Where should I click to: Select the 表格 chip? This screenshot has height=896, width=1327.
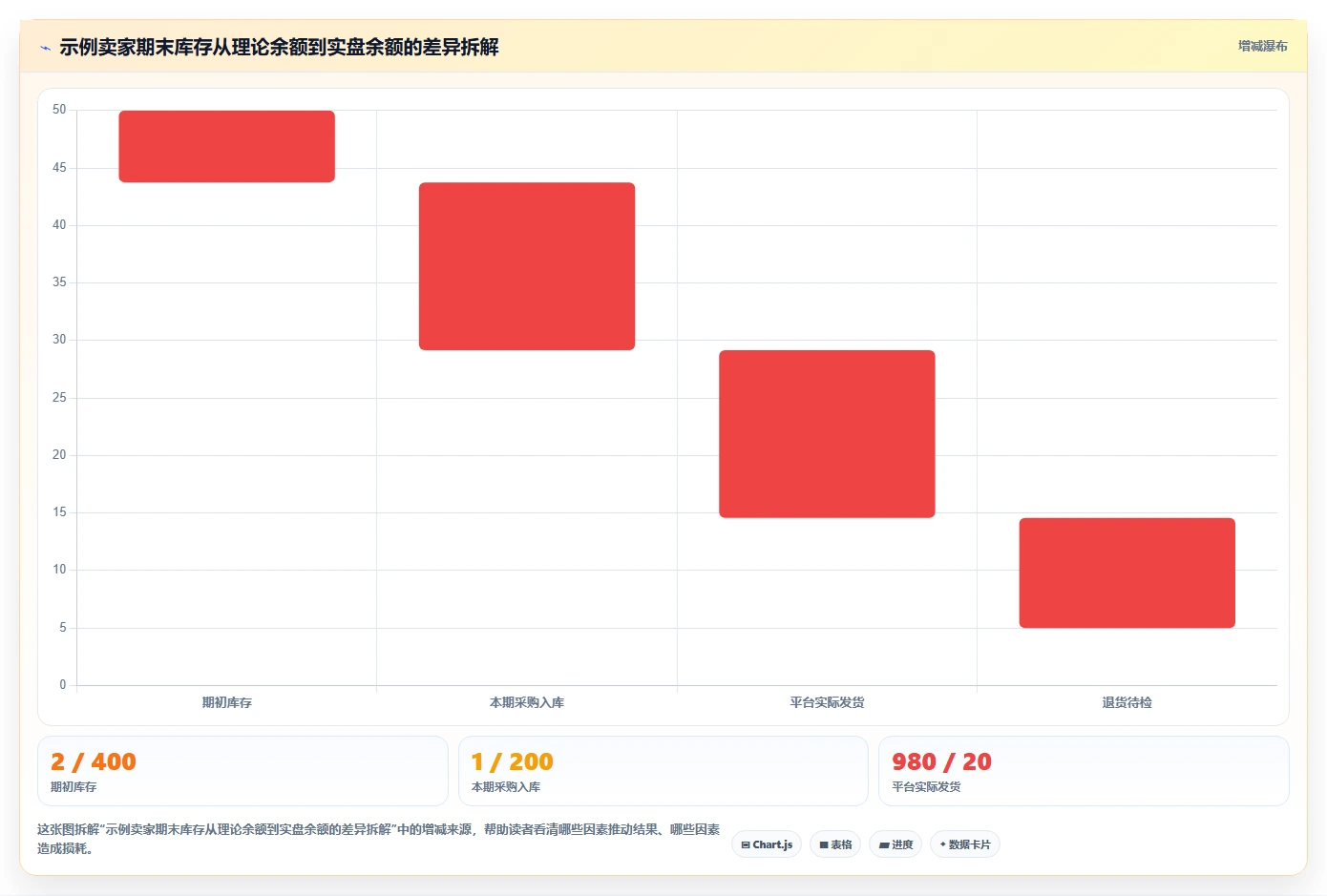click(835, 844)
